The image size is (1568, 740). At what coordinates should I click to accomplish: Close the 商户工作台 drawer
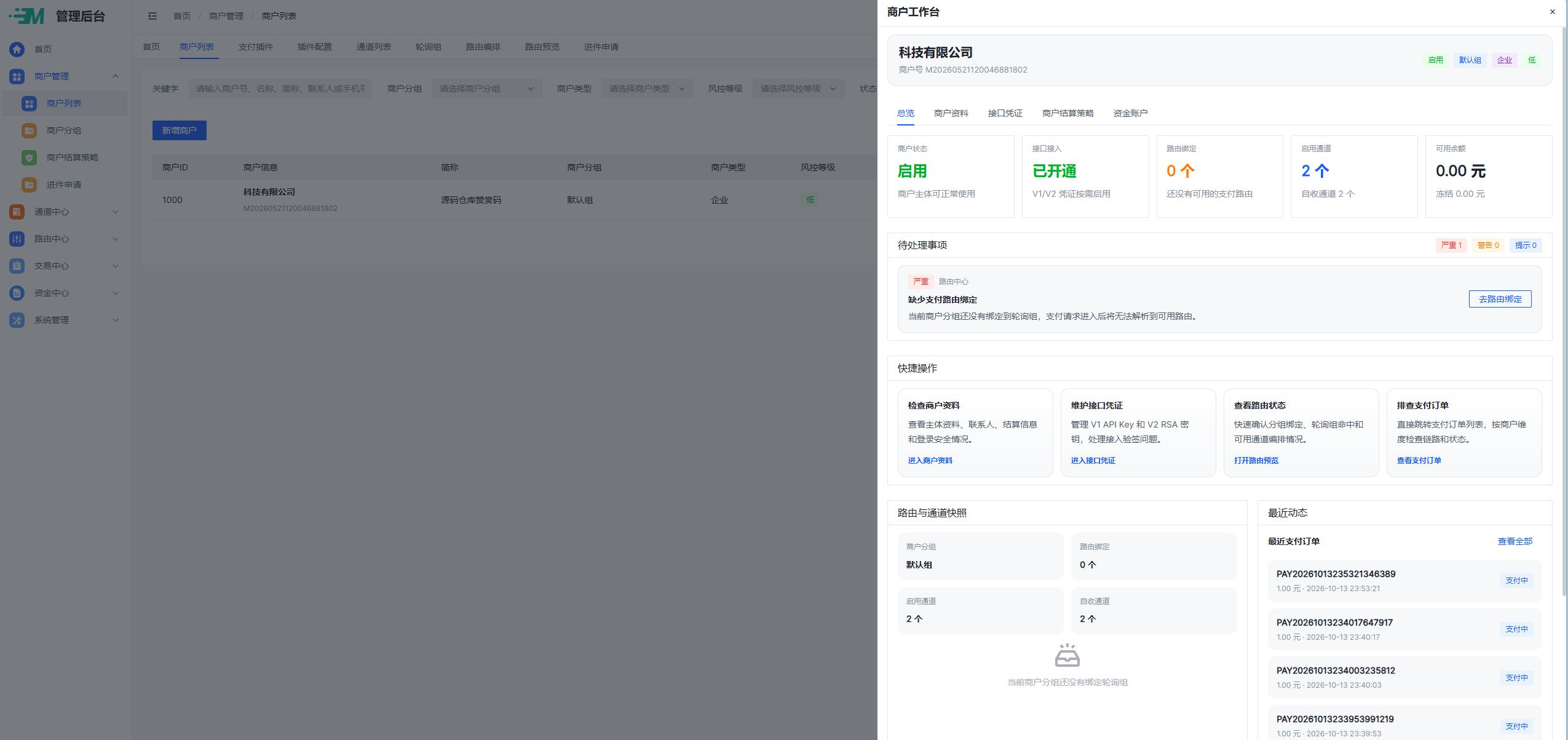coord(1552,12)
